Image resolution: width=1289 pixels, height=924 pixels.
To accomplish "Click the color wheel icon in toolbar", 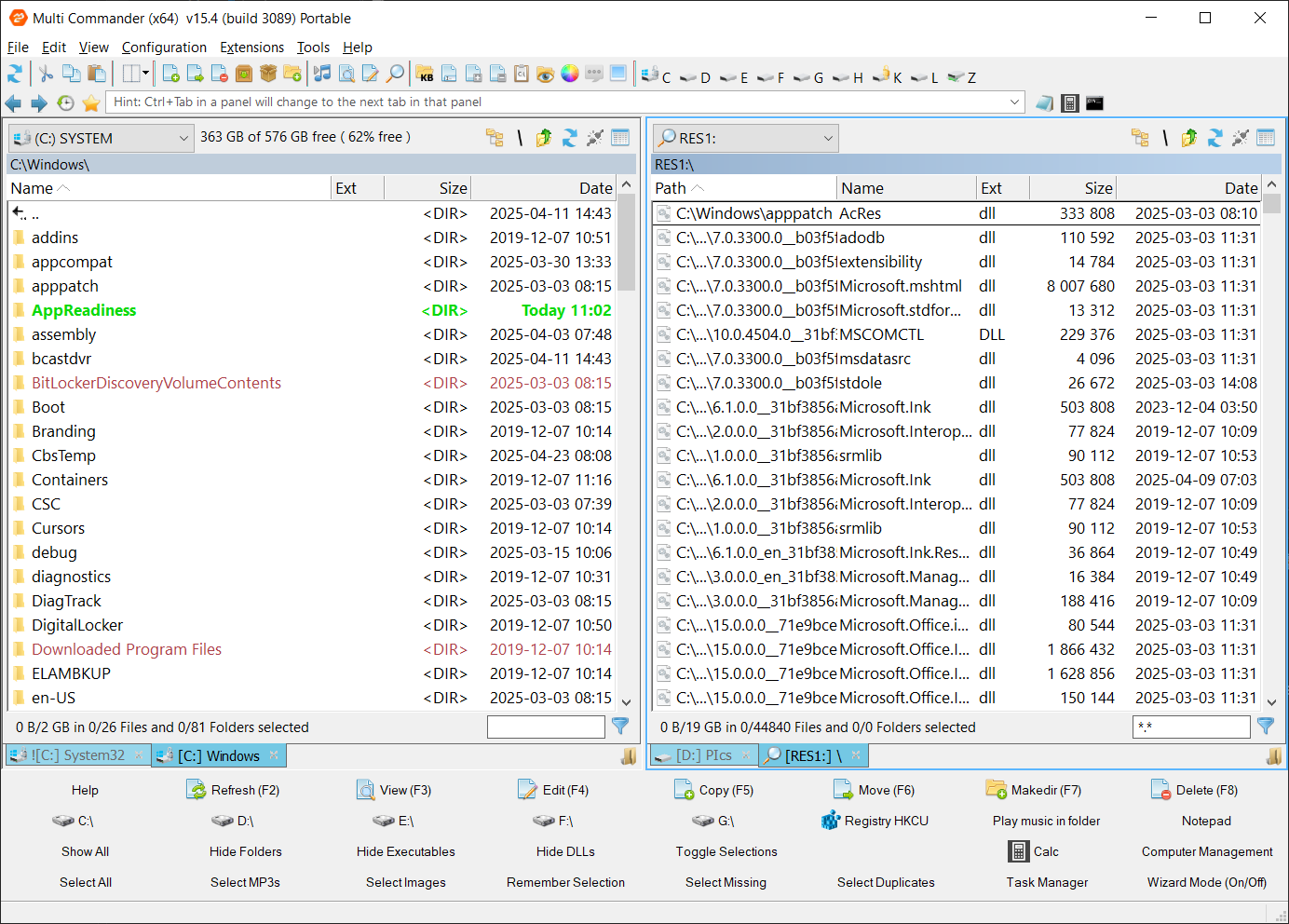I will point(570,74).
